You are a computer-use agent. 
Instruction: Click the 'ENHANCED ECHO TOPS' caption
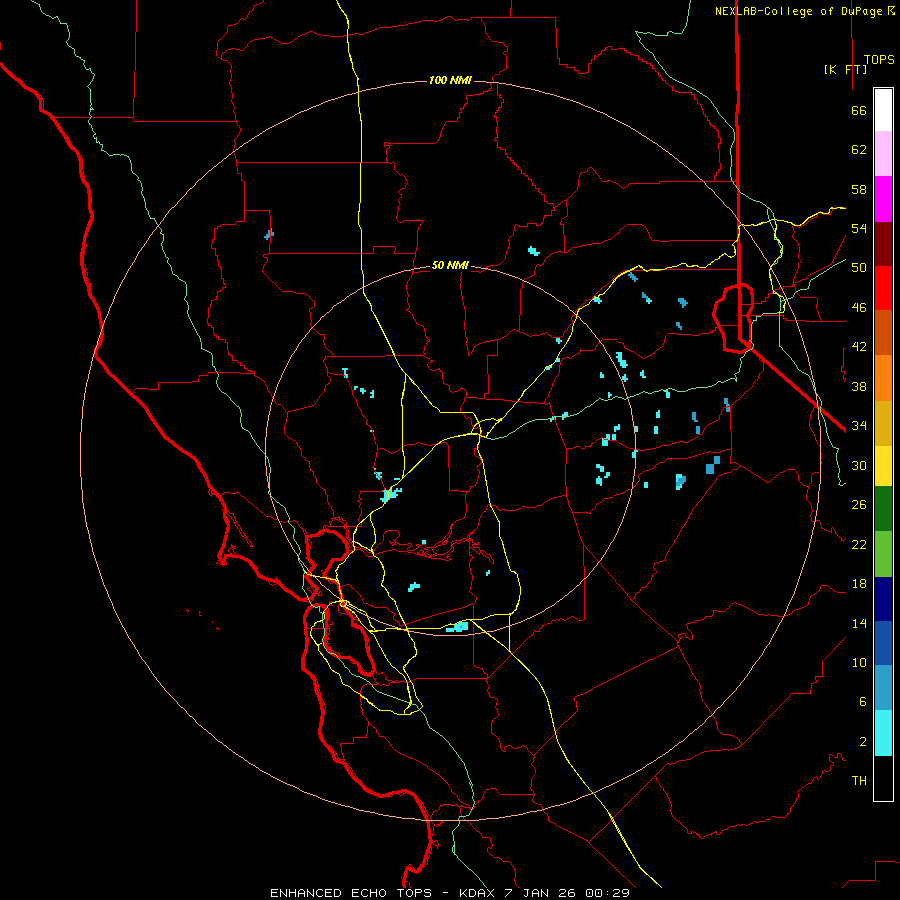click(x=351, y=893)
